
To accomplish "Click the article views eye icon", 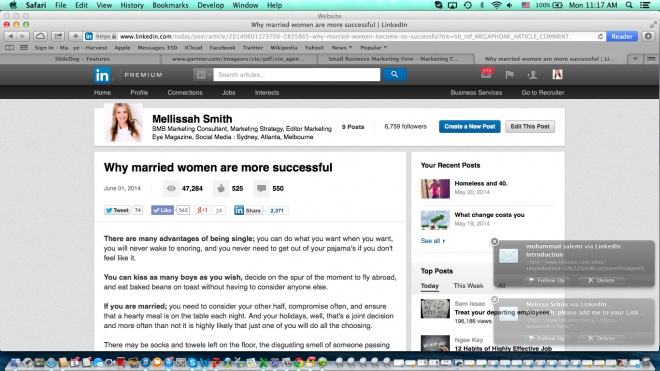I will [x=171, y=188].
